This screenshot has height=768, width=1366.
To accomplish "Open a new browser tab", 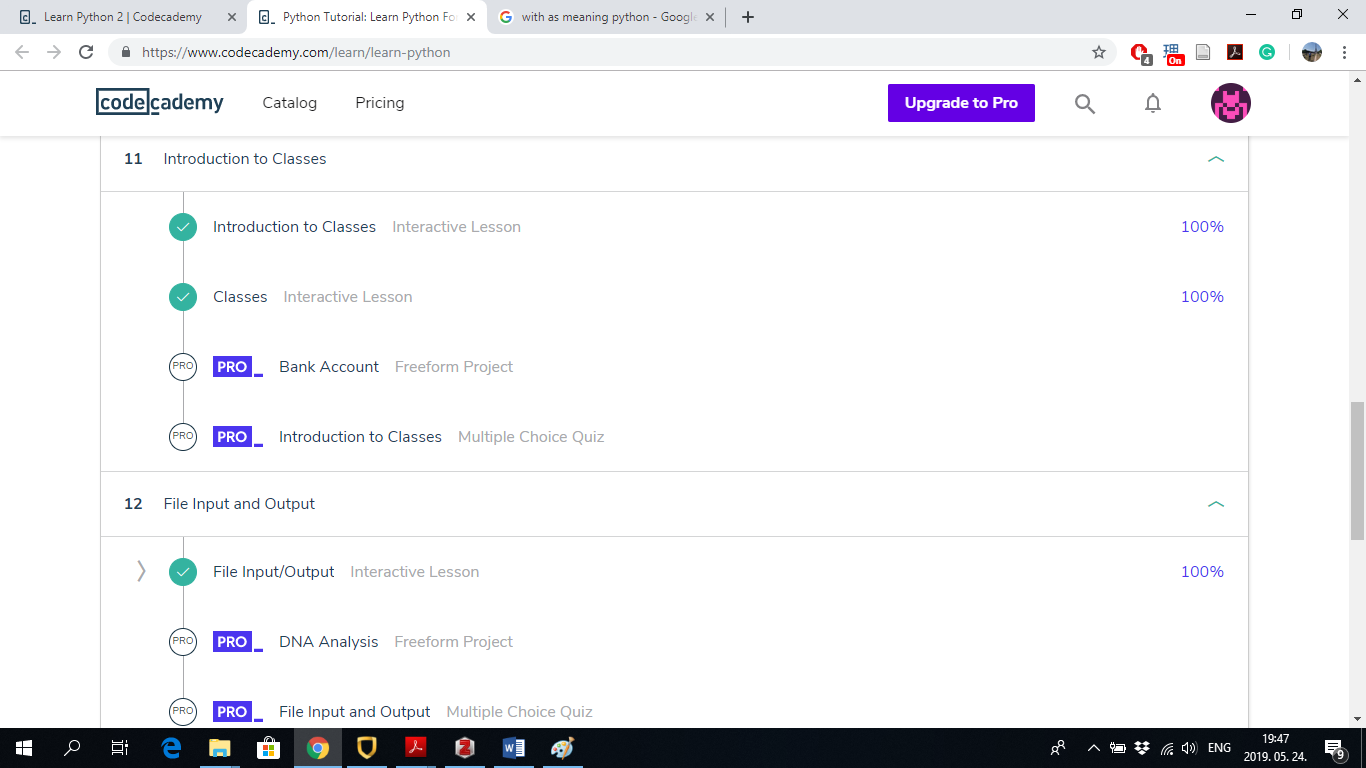I will (x=748, y=17).
